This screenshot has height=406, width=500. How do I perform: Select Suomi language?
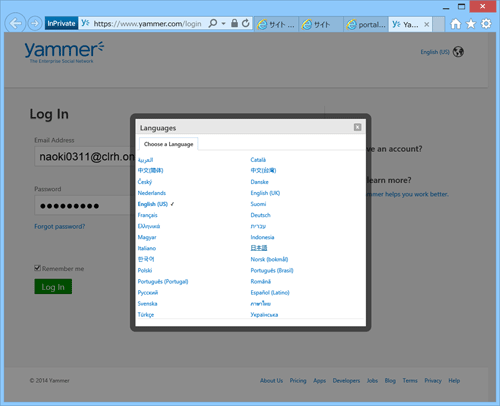pos(258,204)
